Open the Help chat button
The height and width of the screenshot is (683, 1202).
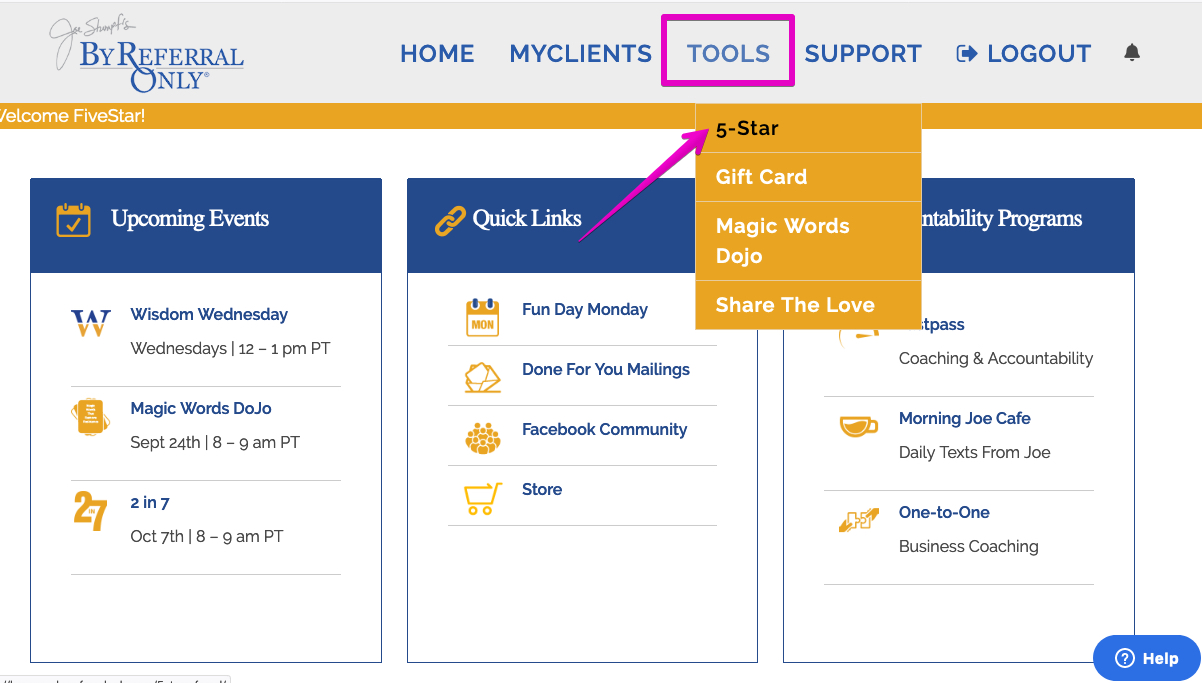1146,658
